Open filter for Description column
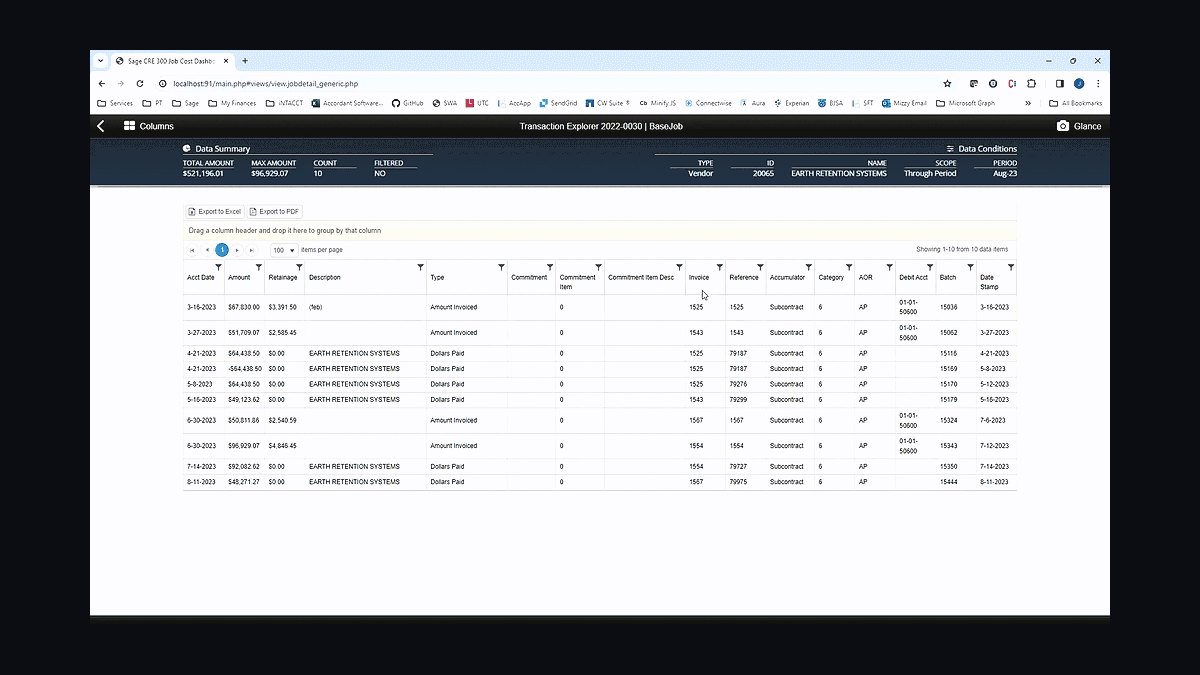 click(x=421, y=267)
